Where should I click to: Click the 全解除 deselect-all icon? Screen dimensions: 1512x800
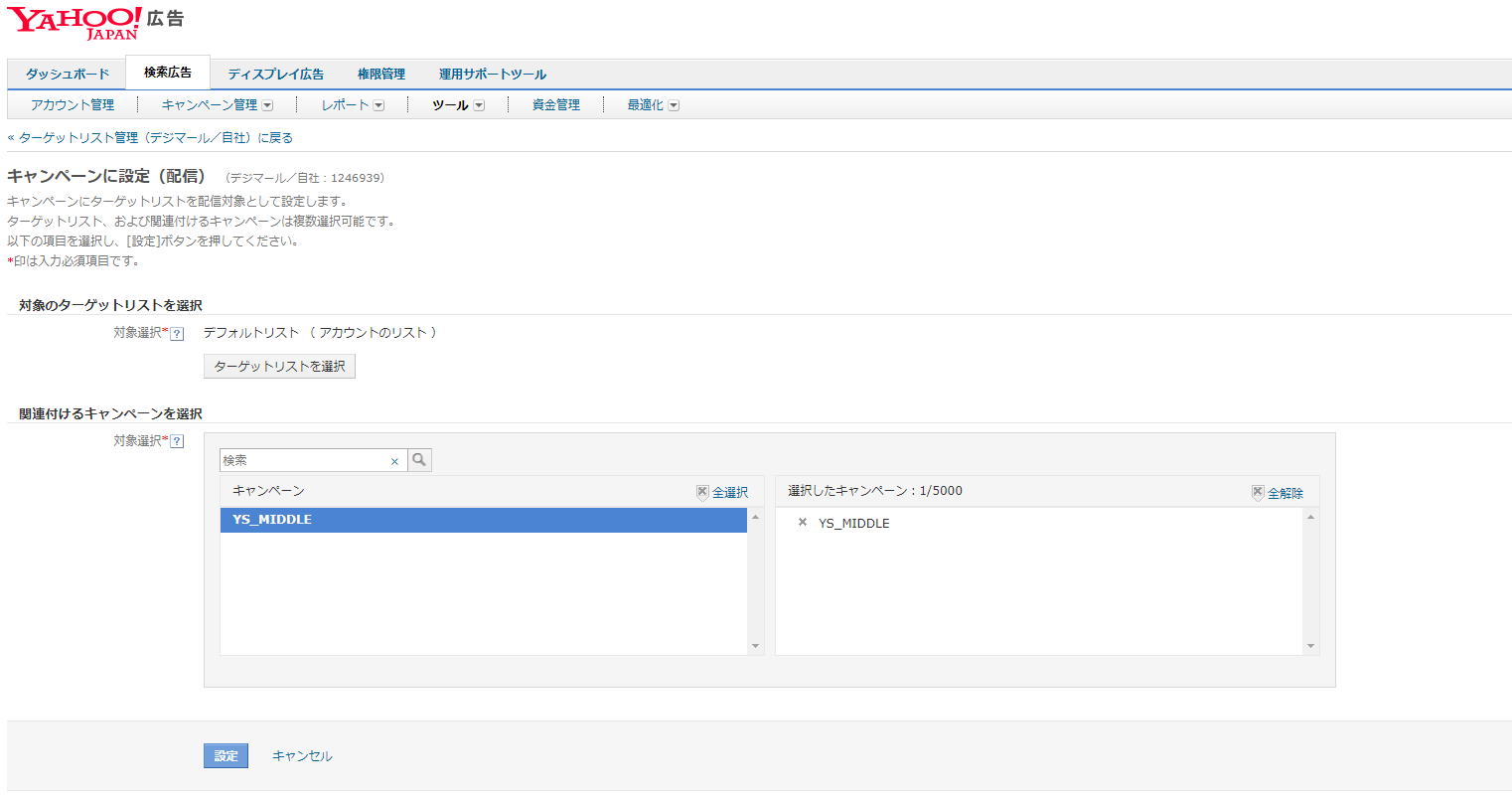[1258, 493]
